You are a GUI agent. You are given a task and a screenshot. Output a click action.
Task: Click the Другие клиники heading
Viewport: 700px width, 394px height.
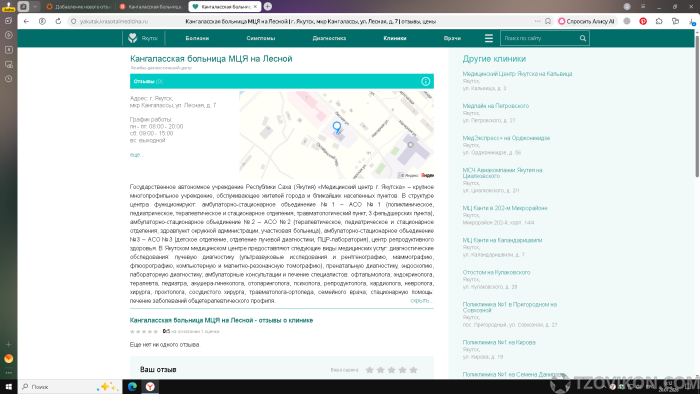click(494, 59)
